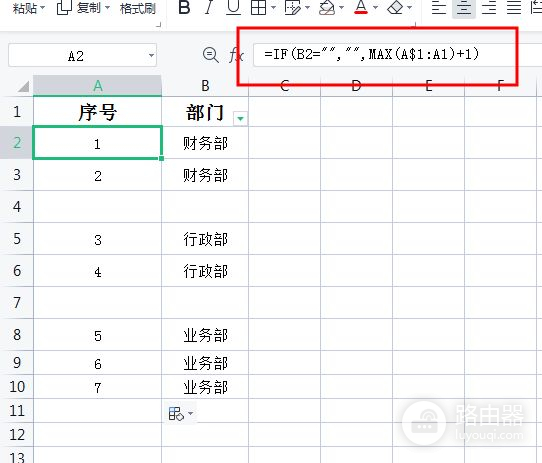Click cell B2 财务部
This screenshot has height=463, width=542.
pyautogui.click(x=205, y=143)
